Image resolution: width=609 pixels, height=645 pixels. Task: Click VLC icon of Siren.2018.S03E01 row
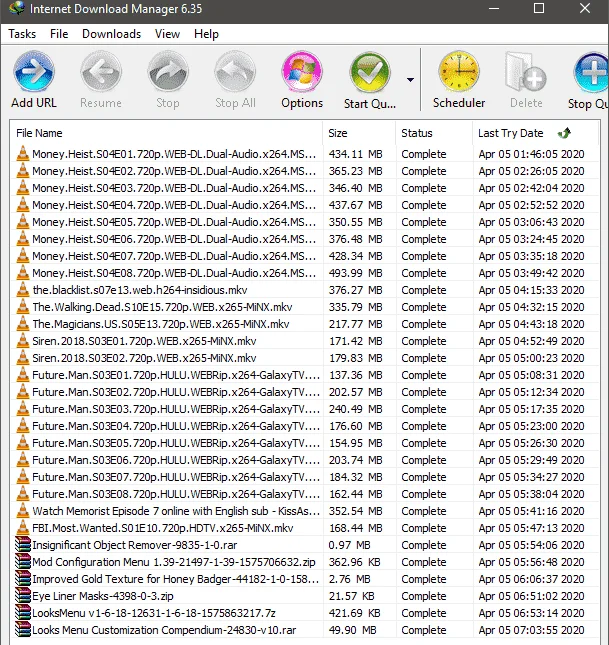tap(23, 341)
